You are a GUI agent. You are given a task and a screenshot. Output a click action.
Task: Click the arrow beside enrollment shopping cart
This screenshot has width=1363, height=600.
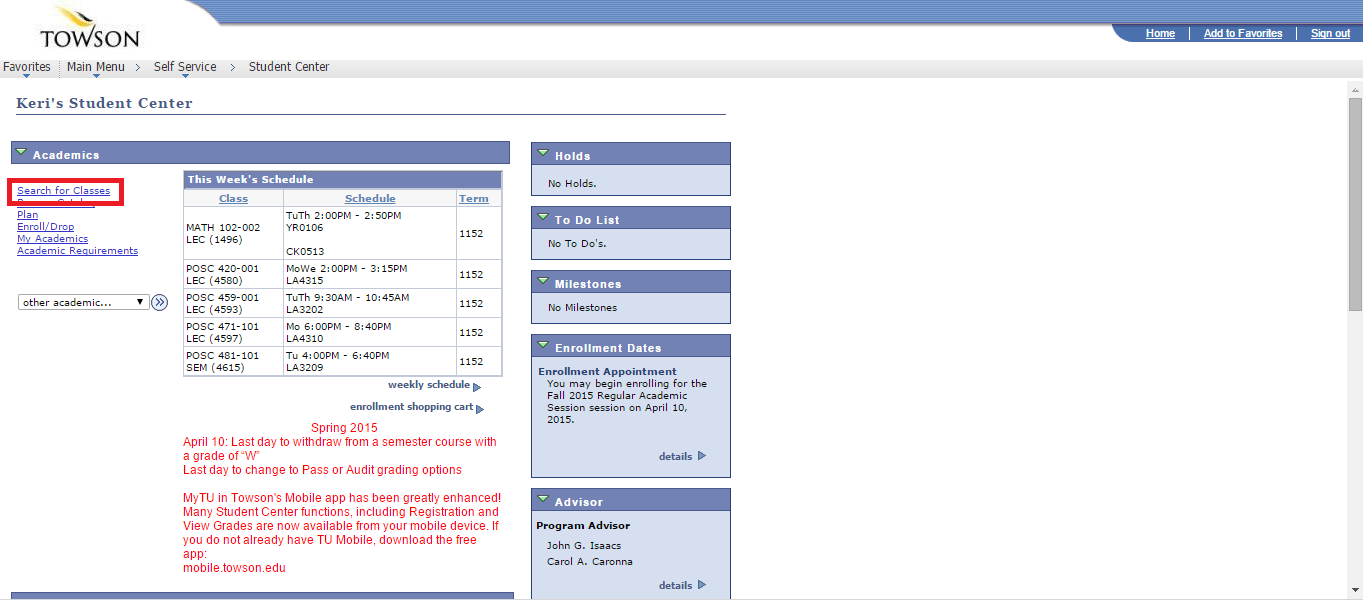(479, 408)
